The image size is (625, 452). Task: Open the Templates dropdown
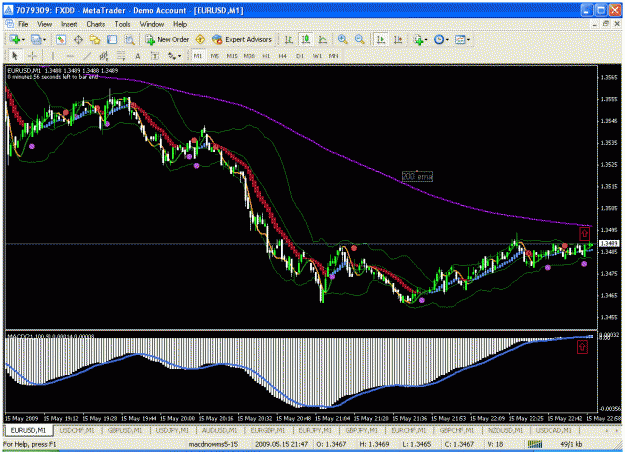[x=462, y=39]
